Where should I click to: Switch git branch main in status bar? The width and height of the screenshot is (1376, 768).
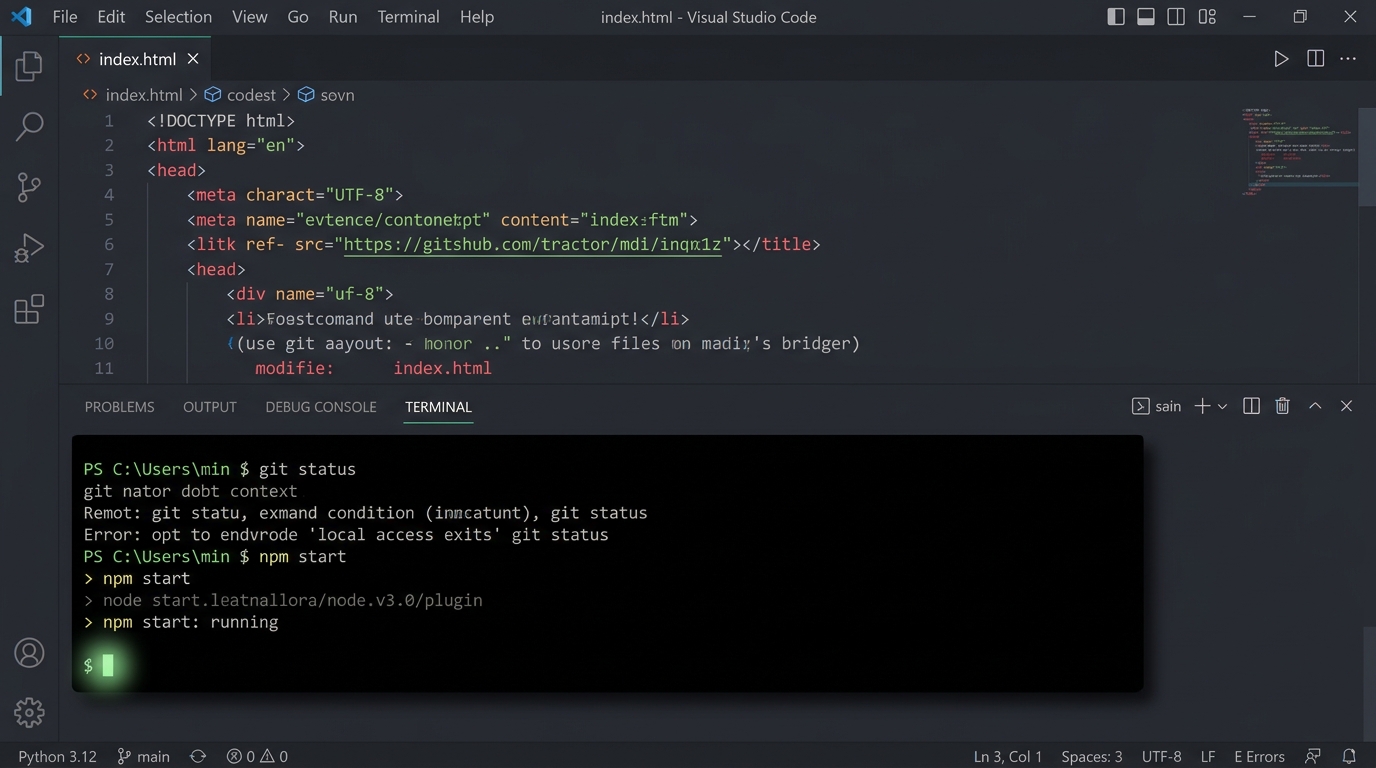143,756
